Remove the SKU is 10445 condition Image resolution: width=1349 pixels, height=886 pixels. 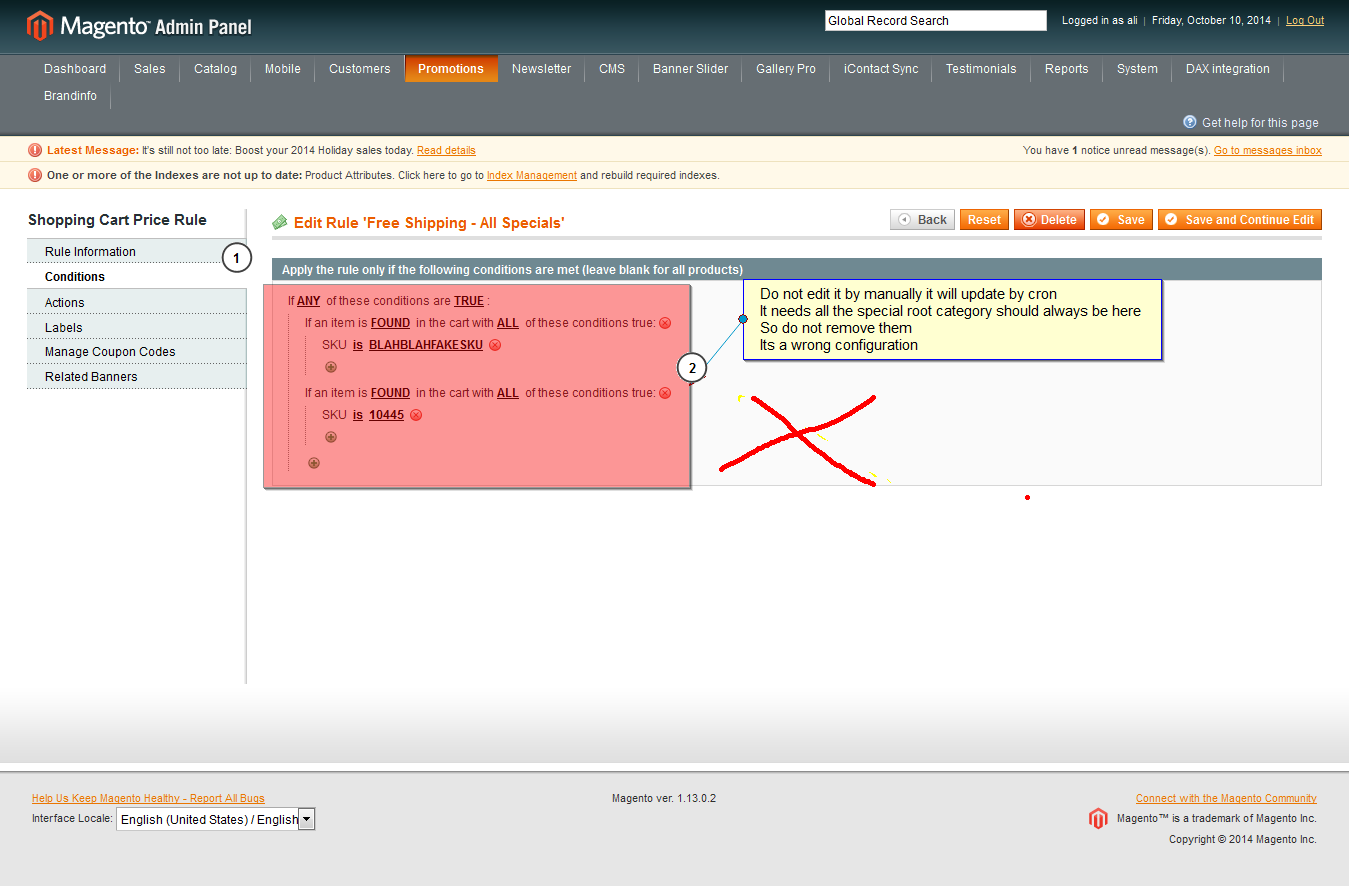point(416,415)
